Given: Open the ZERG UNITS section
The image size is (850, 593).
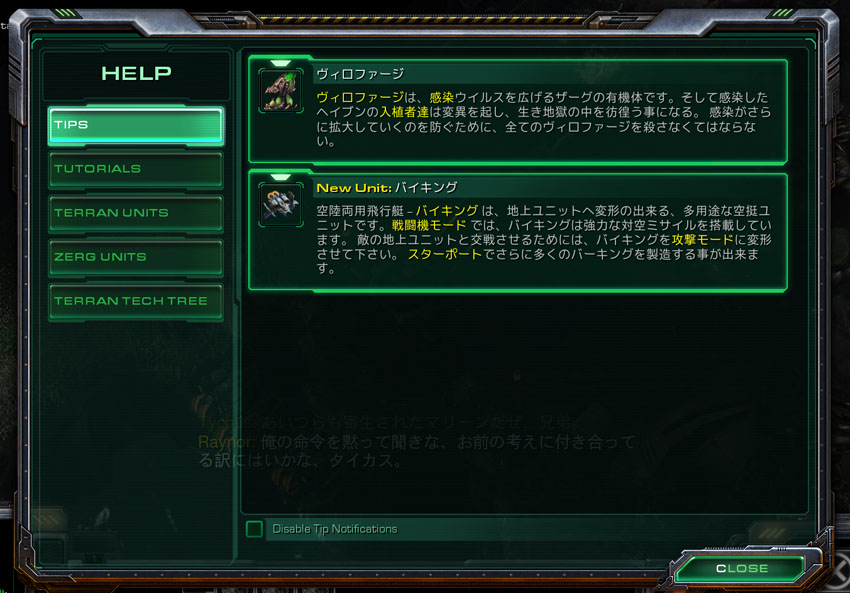Looking at the screenshot, I should (136, 257).
